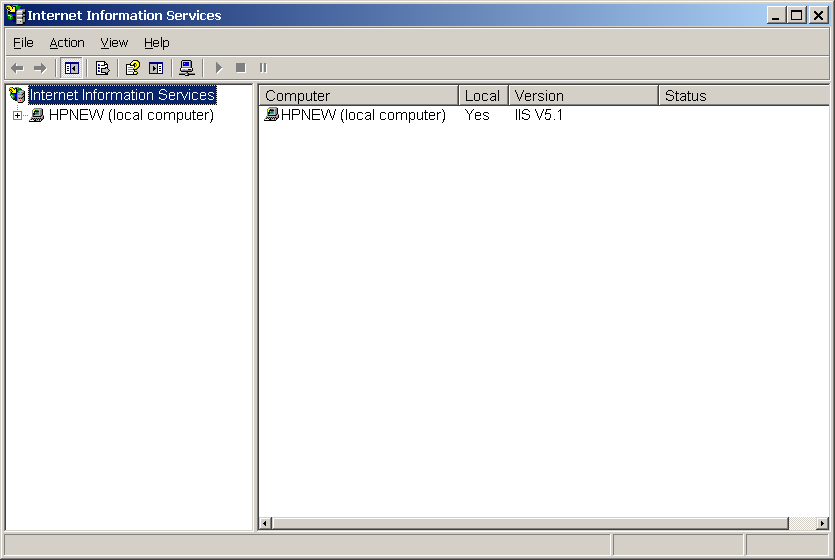Sort by the Status column header
Screen dimensions: 835x560
click(x=744, y=96)
